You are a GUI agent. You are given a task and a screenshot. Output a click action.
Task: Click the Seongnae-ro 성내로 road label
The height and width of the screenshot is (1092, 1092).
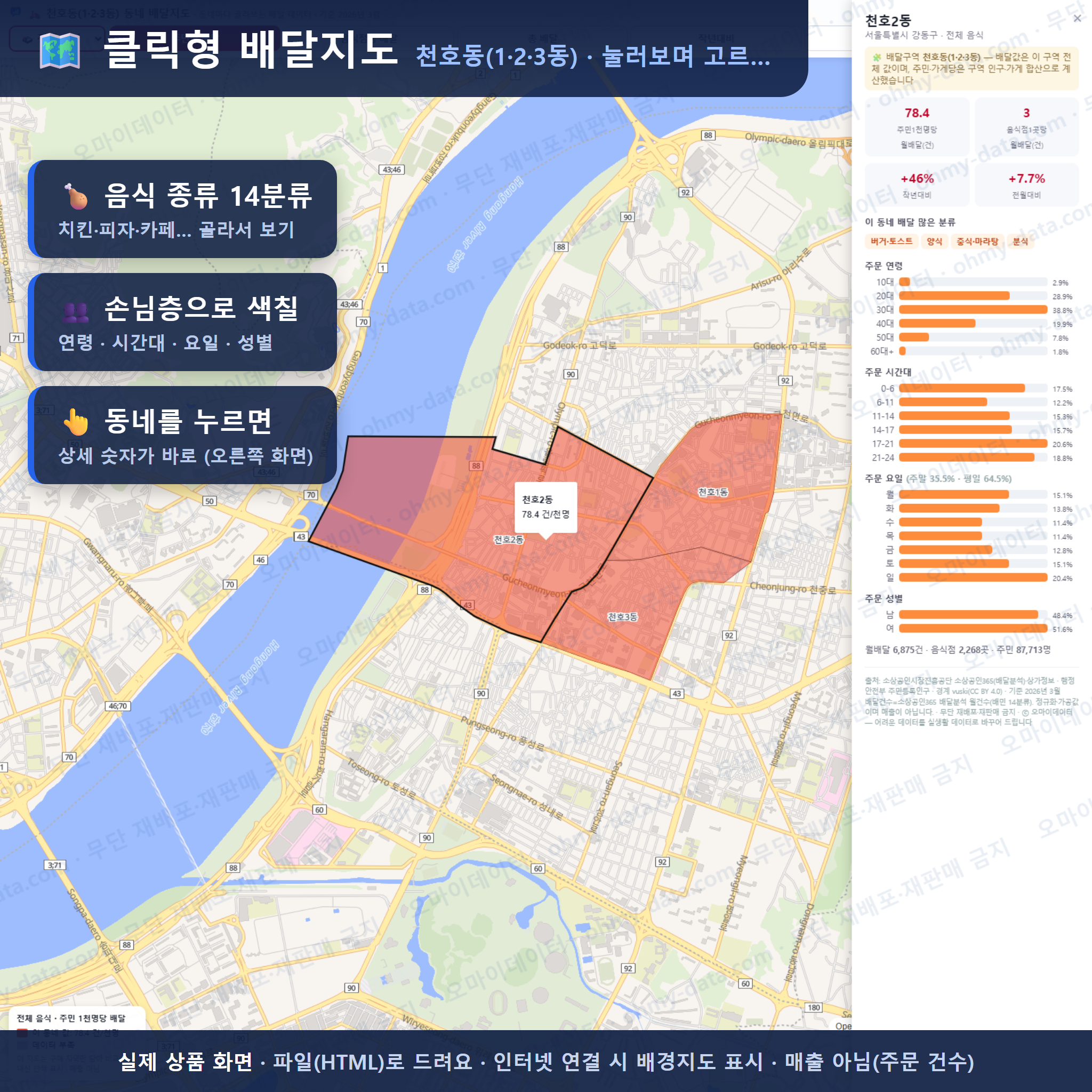(x=526, y=798)
